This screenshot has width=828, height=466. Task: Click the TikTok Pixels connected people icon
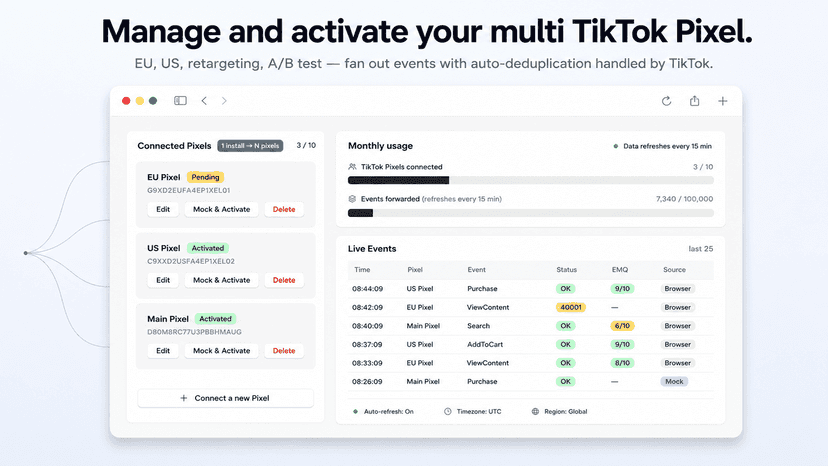(352, 166)
